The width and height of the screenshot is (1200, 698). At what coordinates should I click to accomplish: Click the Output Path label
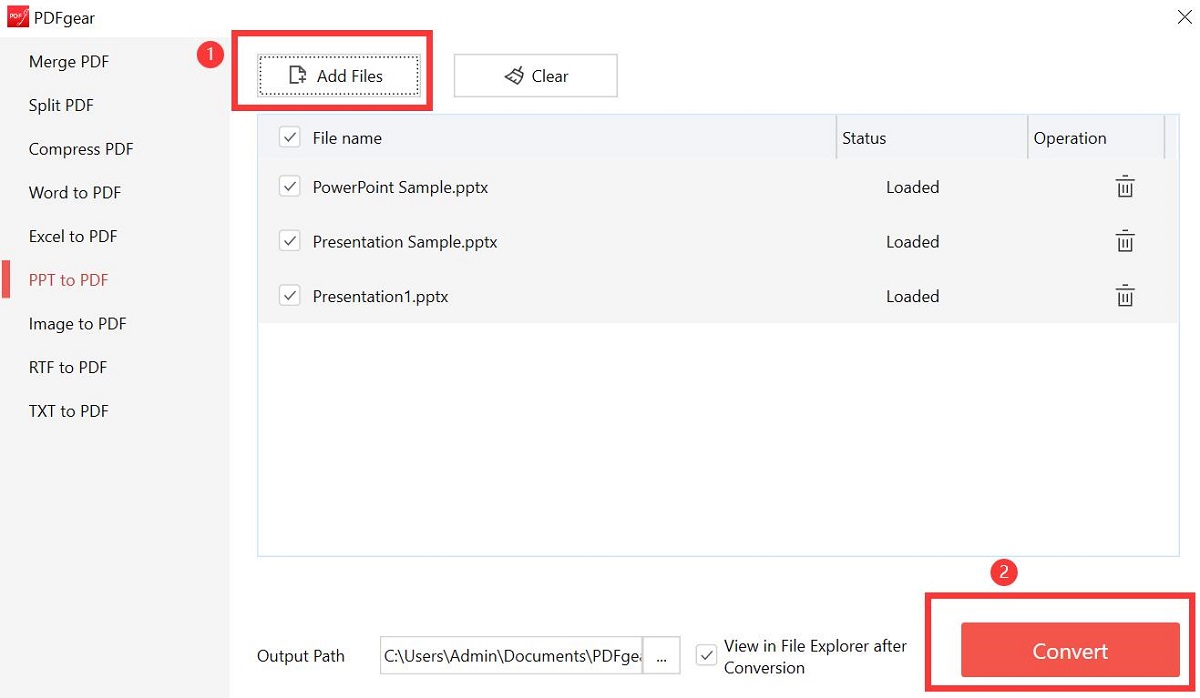click(301, 656)
